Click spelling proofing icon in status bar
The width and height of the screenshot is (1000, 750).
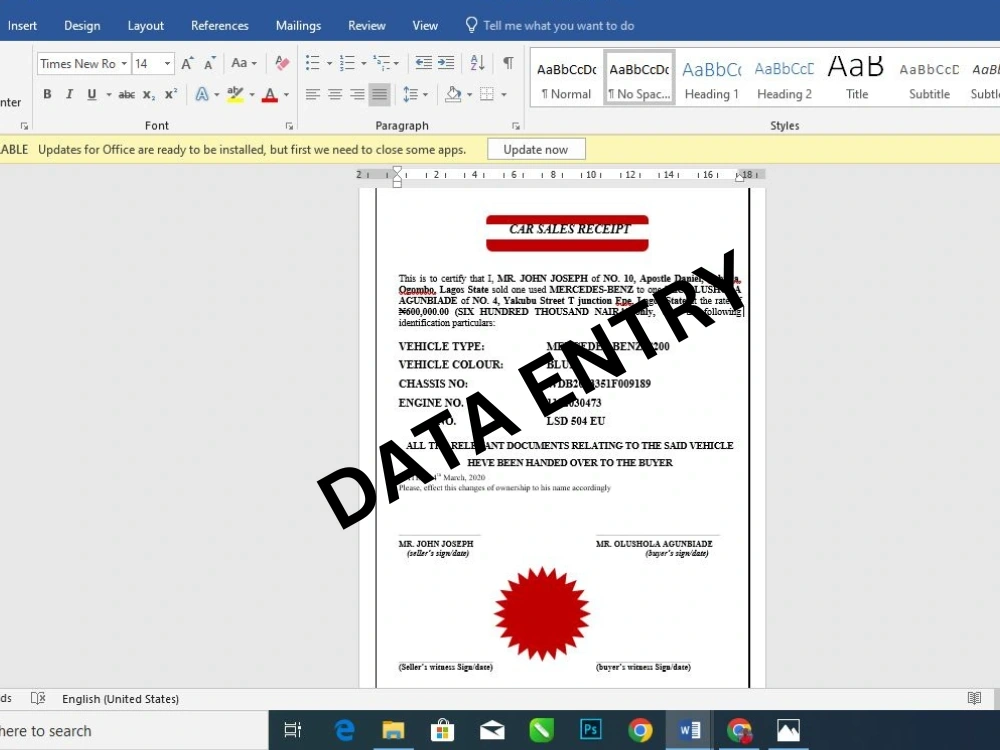(38, 698)
